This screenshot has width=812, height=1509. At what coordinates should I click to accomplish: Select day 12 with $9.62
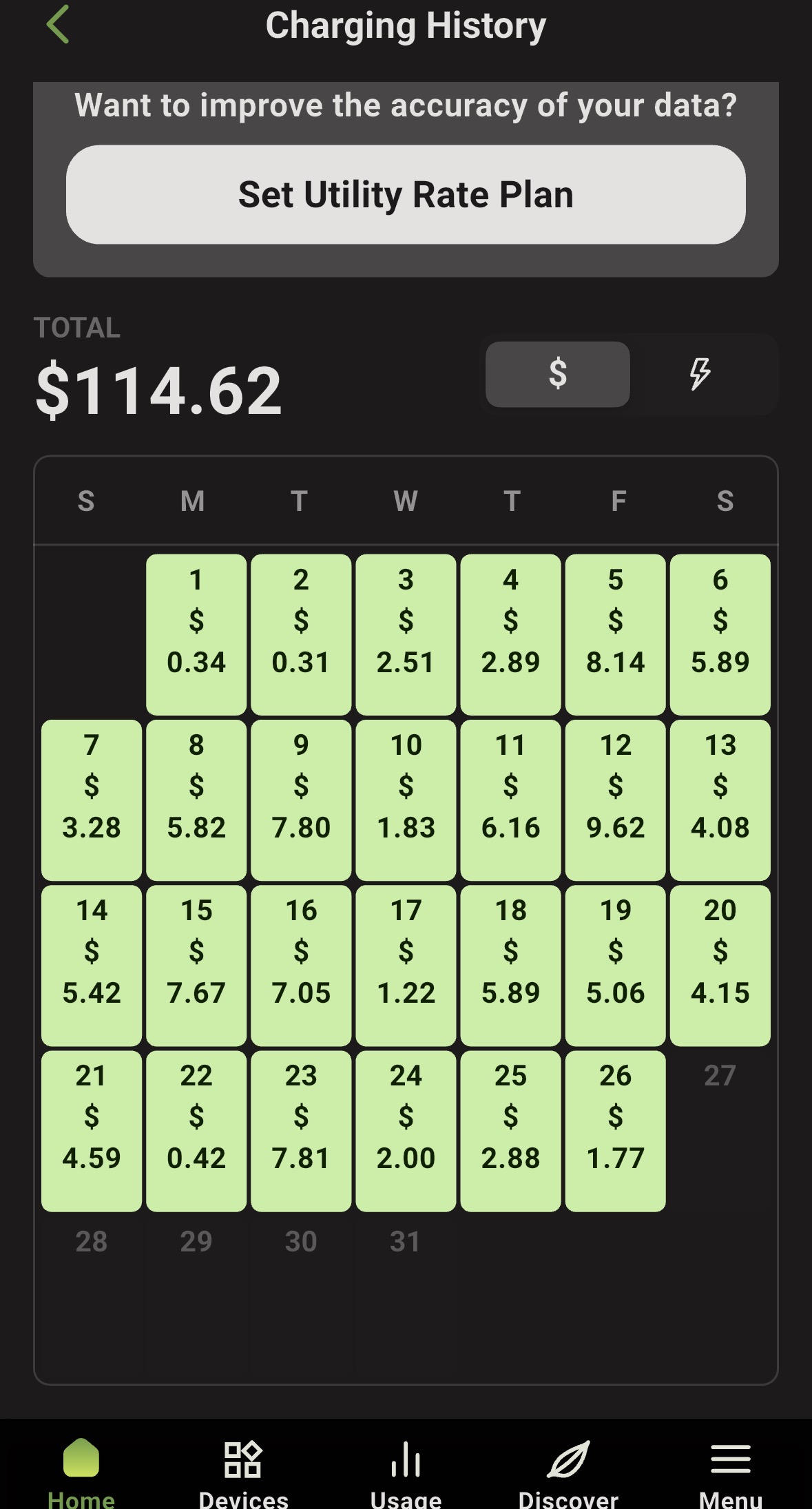coord(615,800)
